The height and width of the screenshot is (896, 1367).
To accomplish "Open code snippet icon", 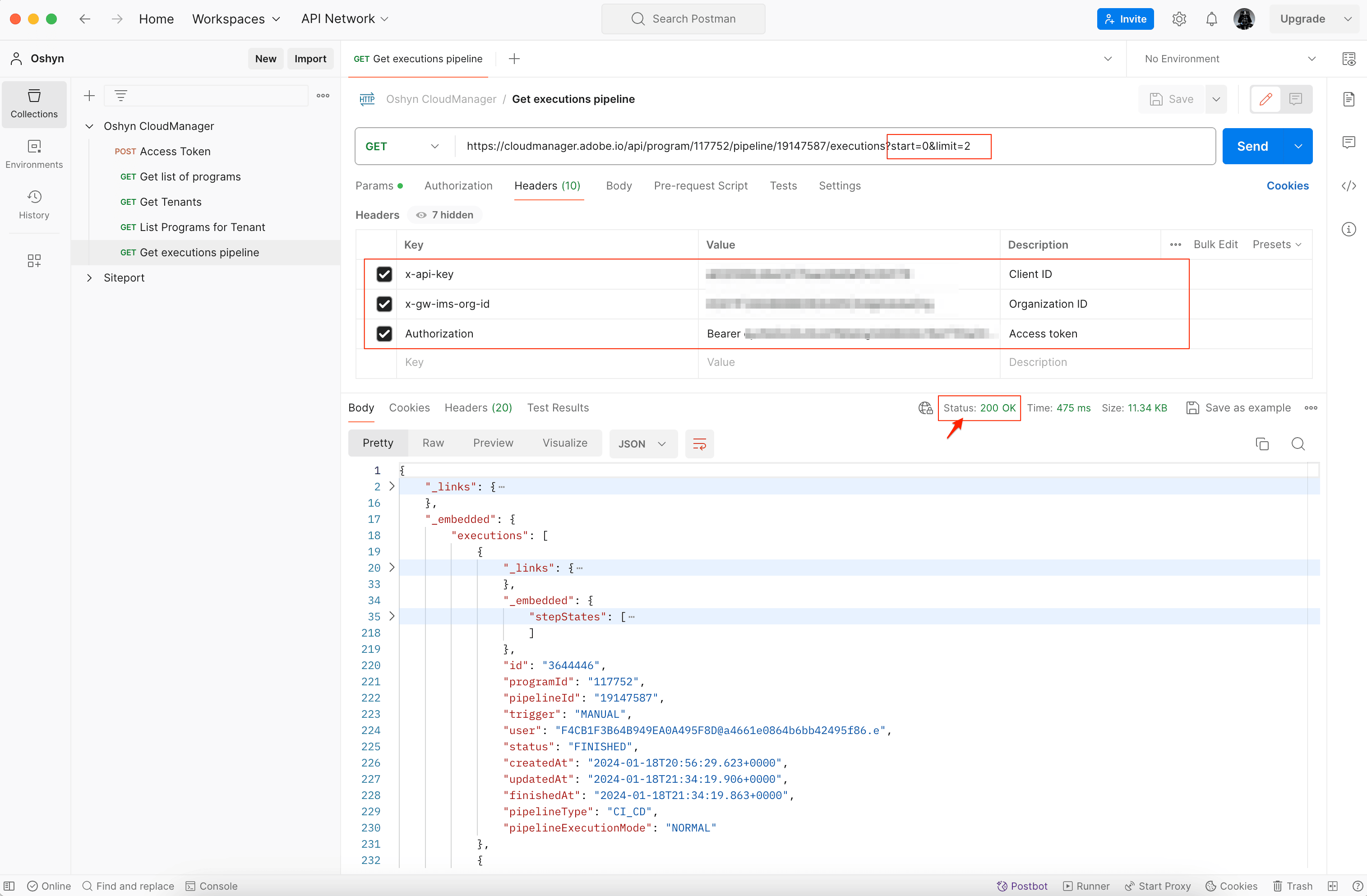I will tap(1349, 185).
